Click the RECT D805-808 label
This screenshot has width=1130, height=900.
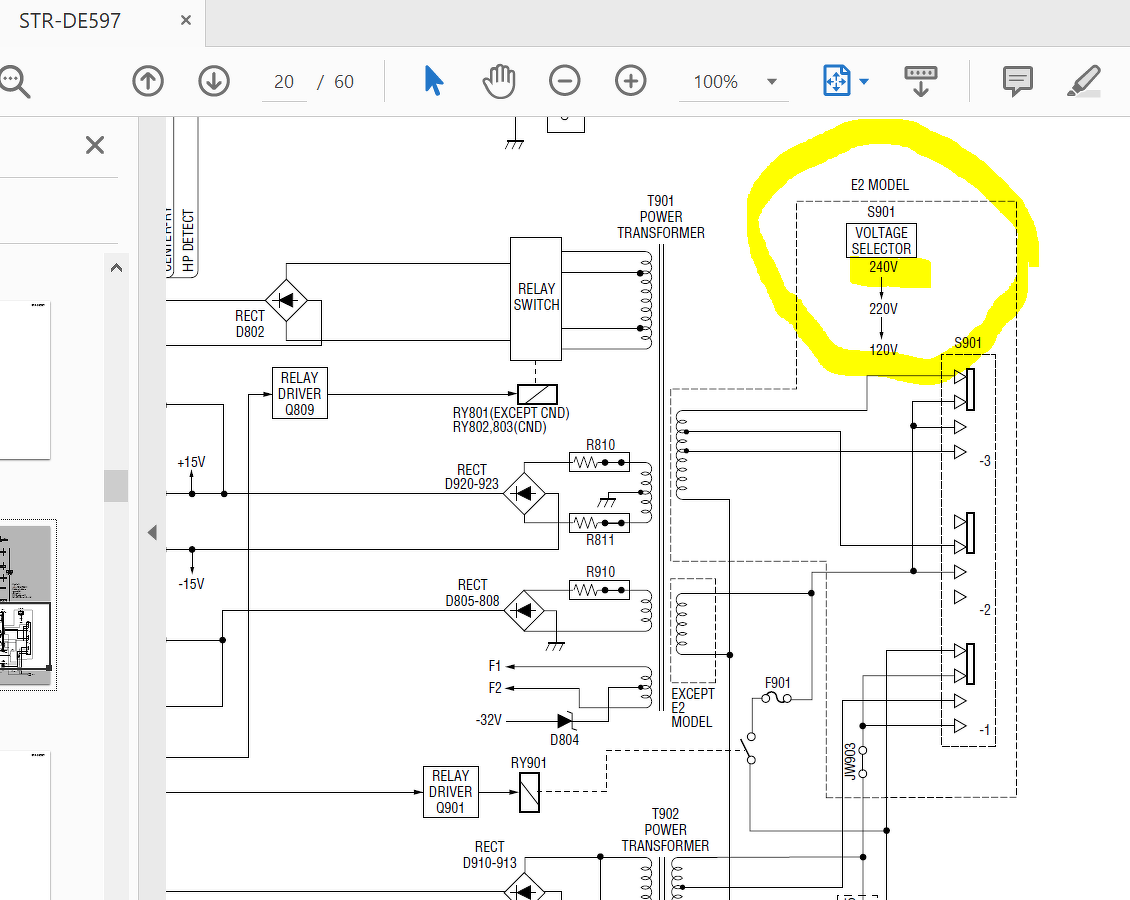(x=473, y=592)
